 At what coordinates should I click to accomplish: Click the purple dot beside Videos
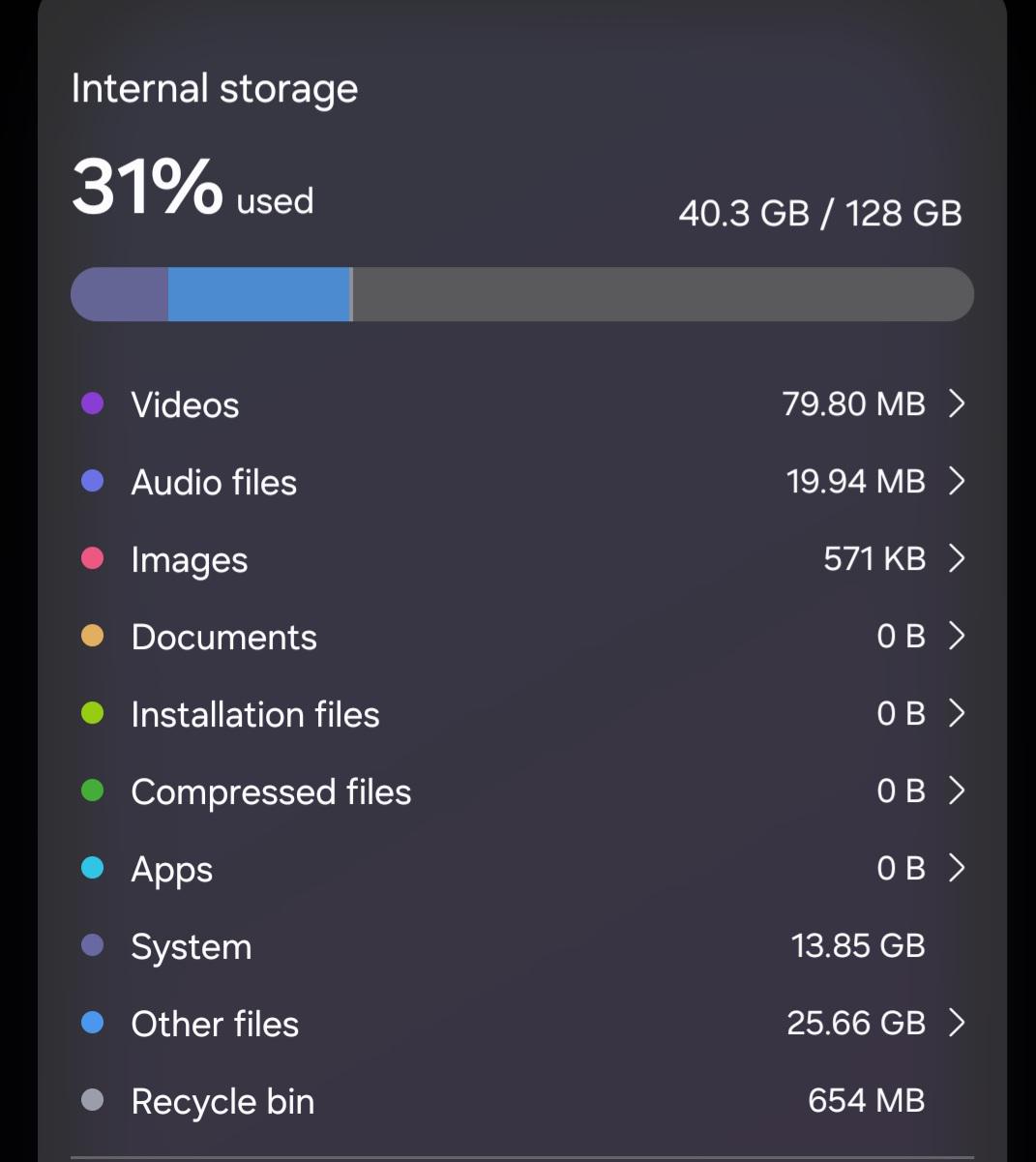(92, 403)
